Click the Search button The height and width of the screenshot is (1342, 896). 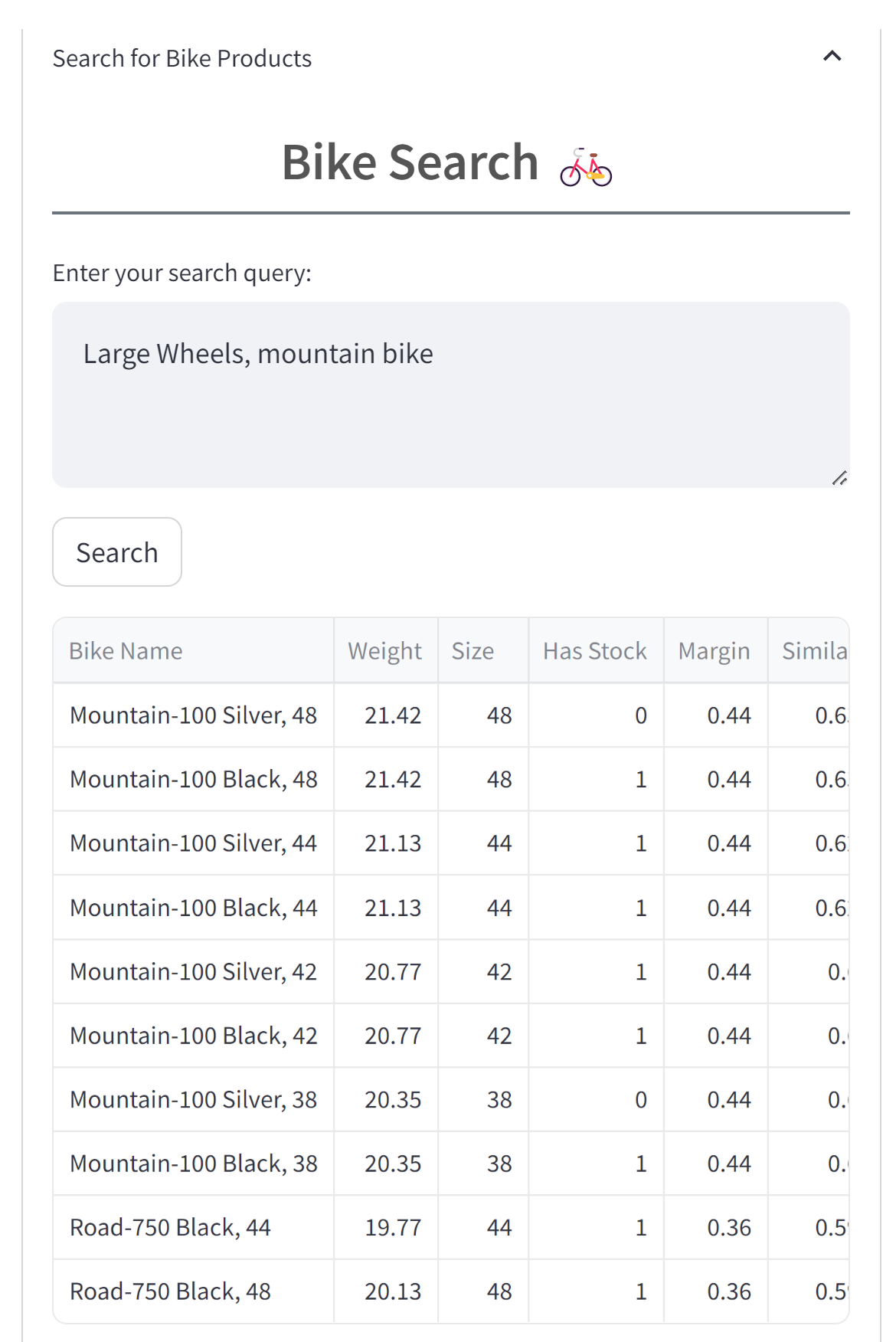pos(117,552)
